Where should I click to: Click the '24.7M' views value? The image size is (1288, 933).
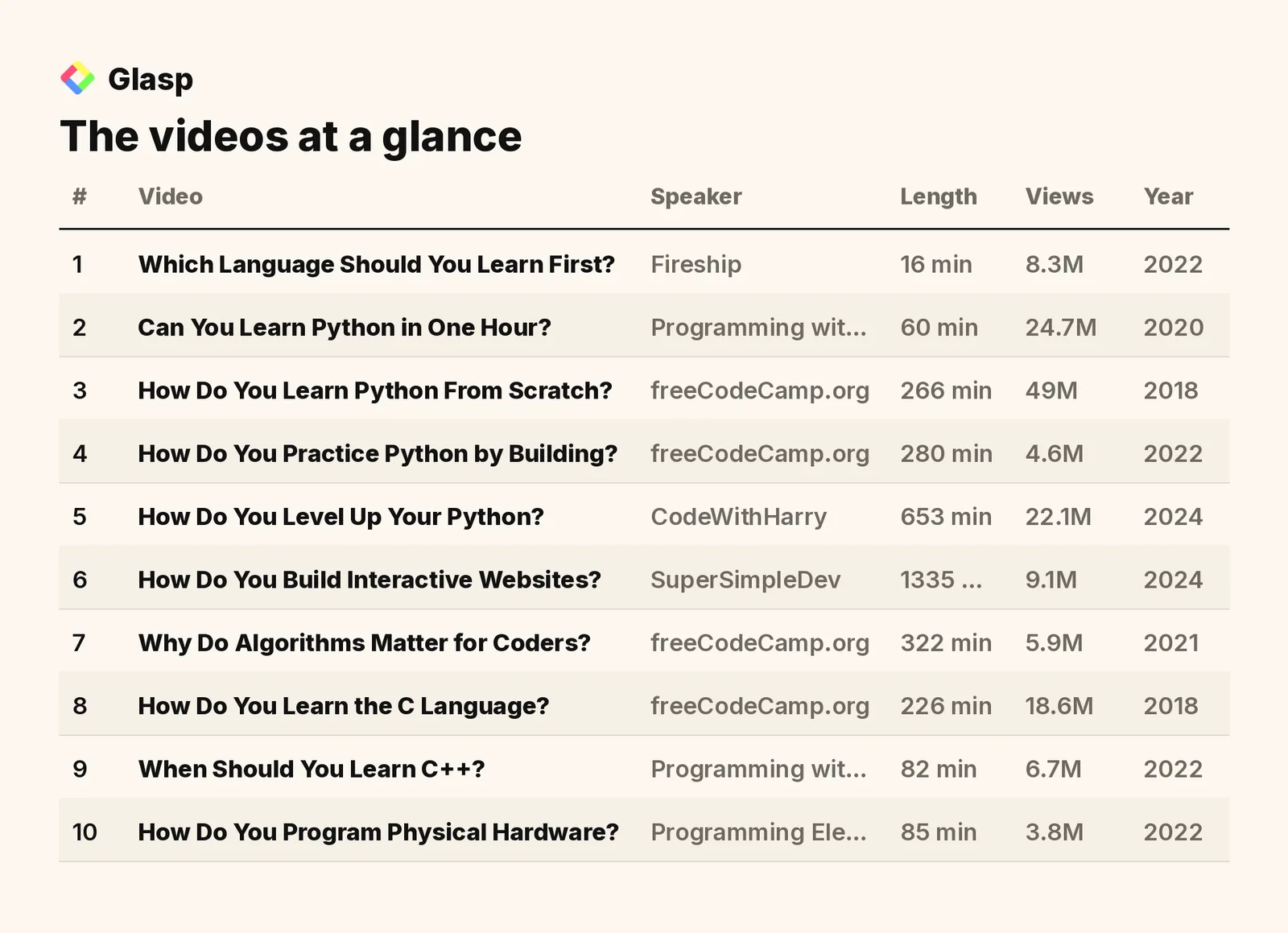(x=1061, y=328)
